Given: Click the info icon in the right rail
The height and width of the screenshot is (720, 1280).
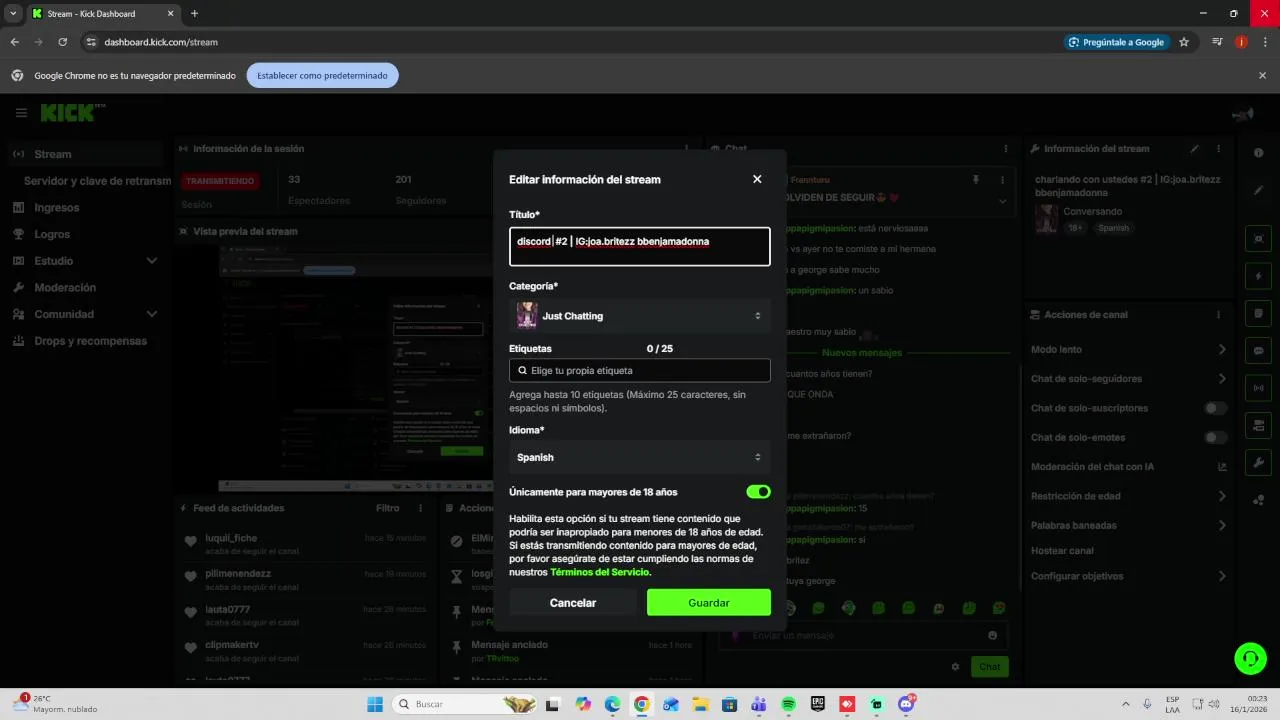Looking at the screenshot, I should point(1258,153).
